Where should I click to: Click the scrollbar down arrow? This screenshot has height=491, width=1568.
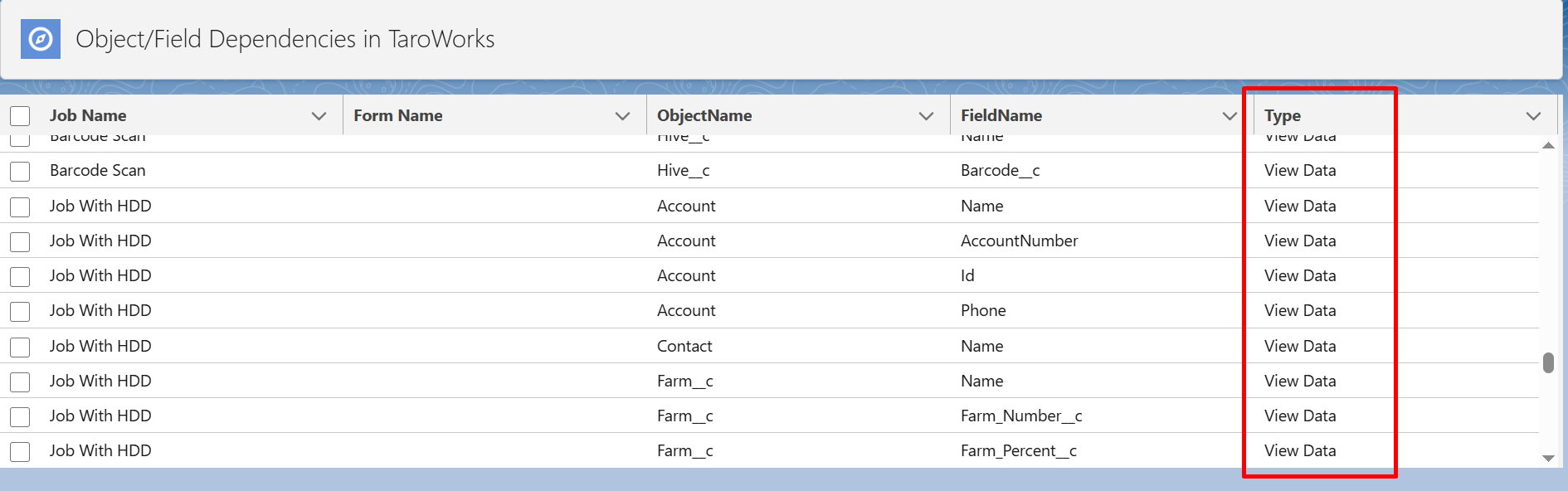(x=1548, y=458)
